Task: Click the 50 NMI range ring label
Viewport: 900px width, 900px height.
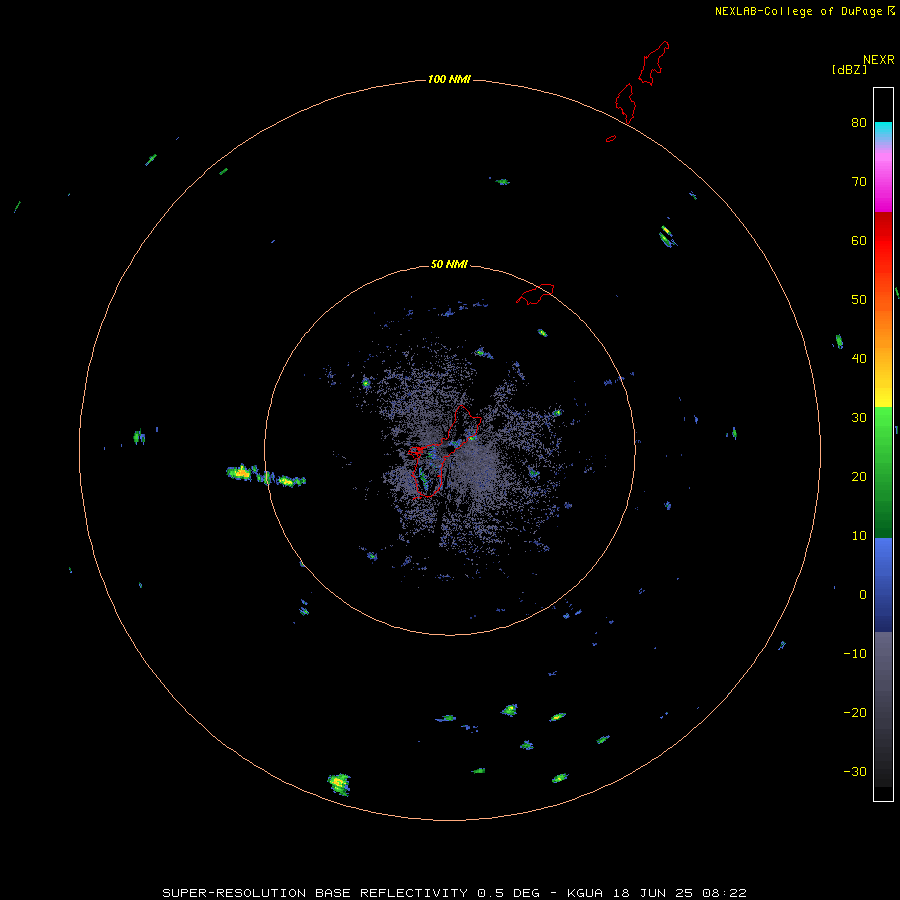Action: [449, 265]
